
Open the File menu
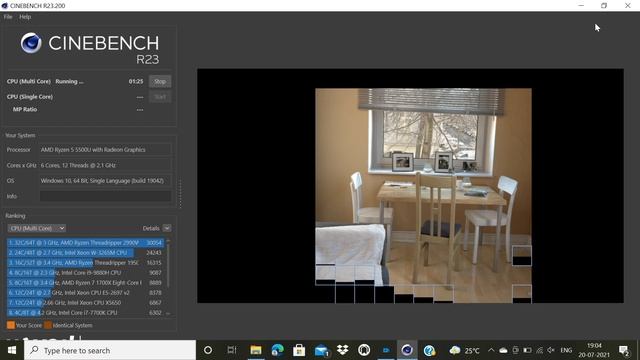coord(8,17)
